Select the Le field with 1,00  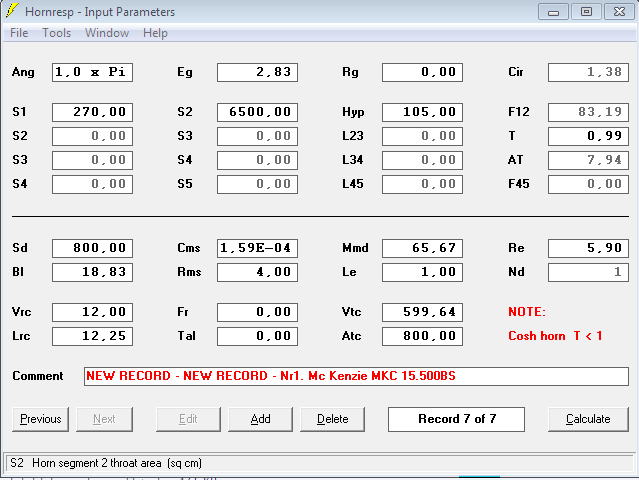click(422, 273)
